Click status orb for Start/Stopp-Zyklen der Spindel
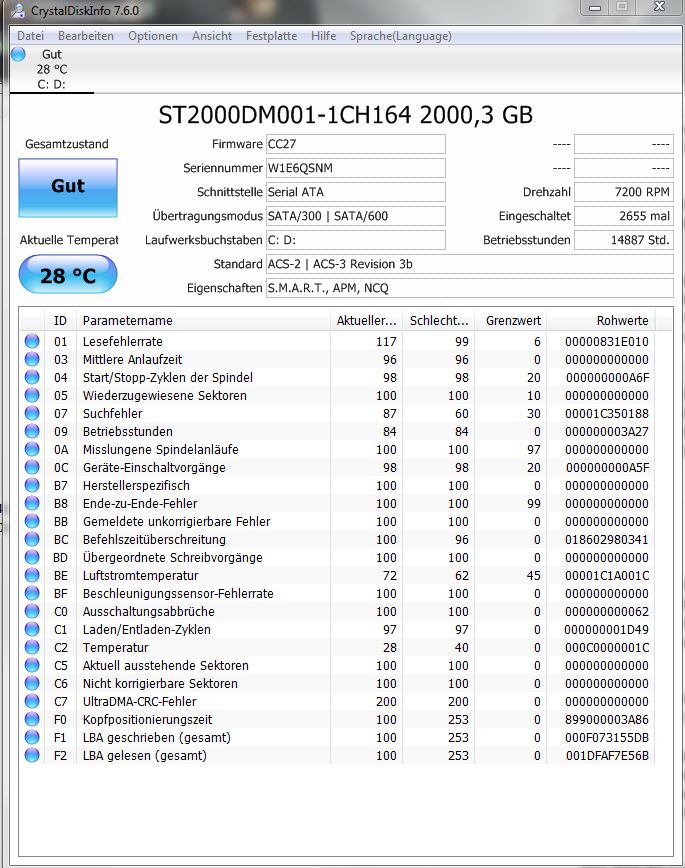This screenshot has width=685, height=868. coord(32,377)
